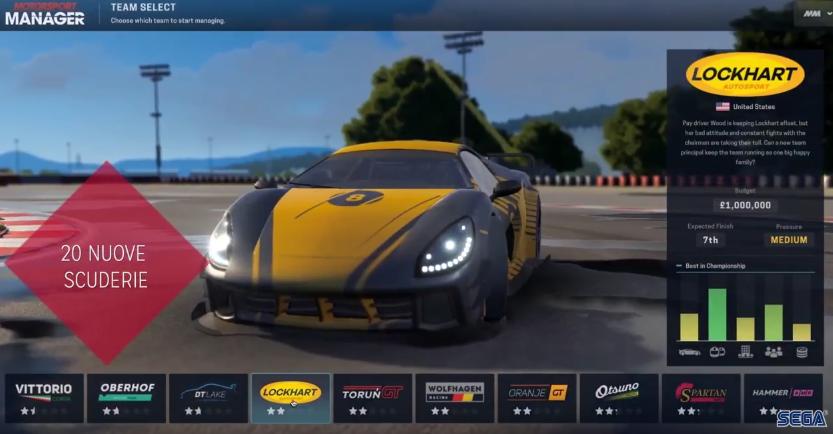Click 'Choose which team to start managing' text
The image size is (833, 434).
(x=168, y=21)
